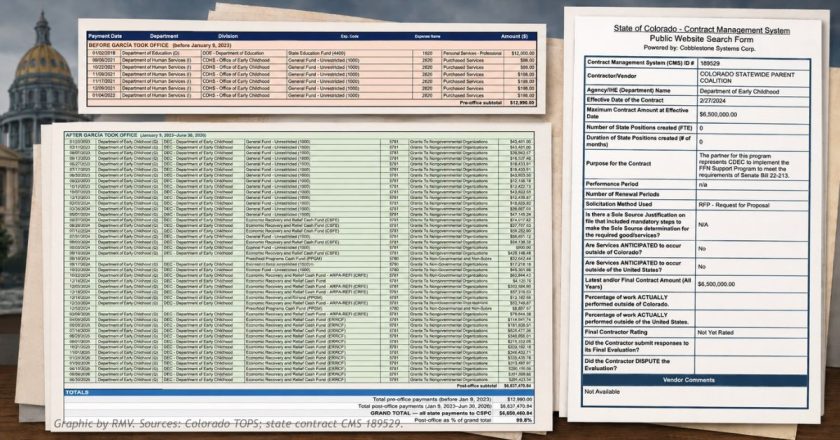Click 'Total post-office payments' row label
Screen dimensions: 840x440
[424, 406]
